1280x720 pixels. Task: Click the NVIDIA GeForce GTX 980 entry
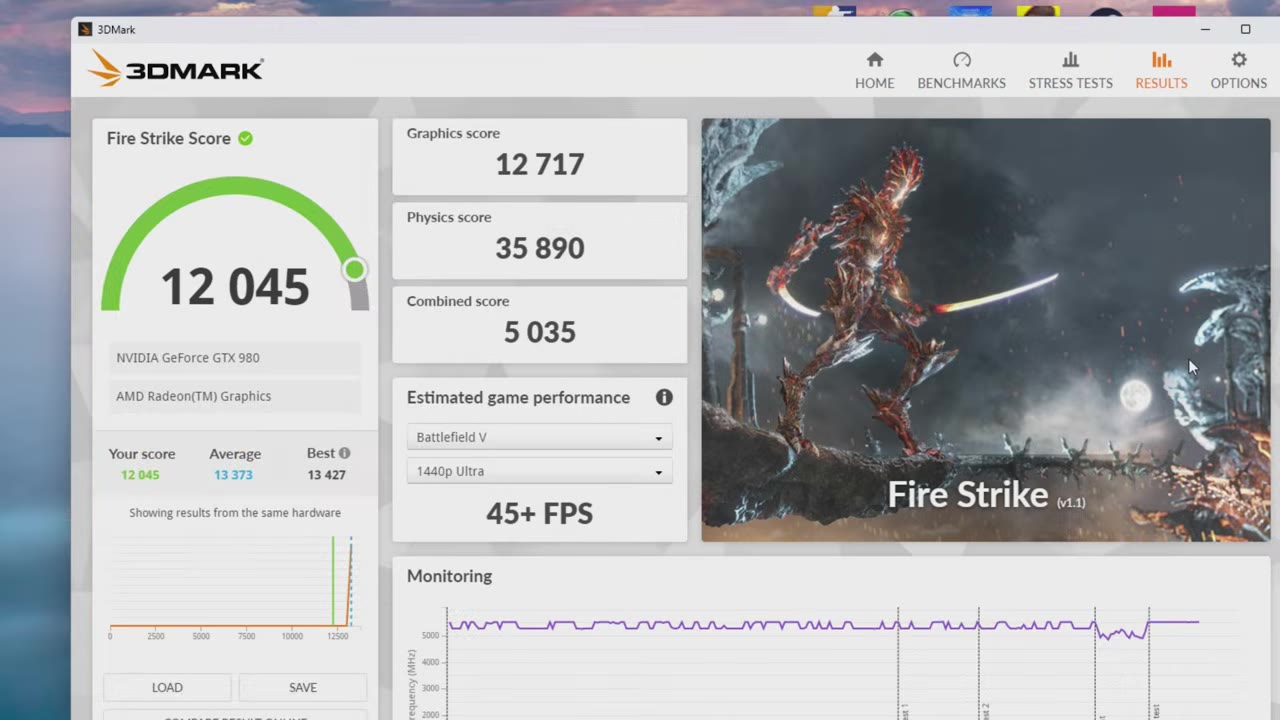(x=235, y=358)
